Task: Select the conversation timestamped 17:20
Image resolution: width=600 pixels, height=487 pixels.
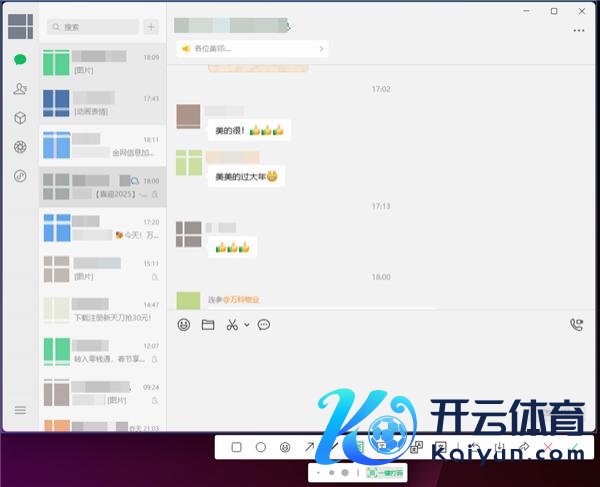Action: click(102, 228)
